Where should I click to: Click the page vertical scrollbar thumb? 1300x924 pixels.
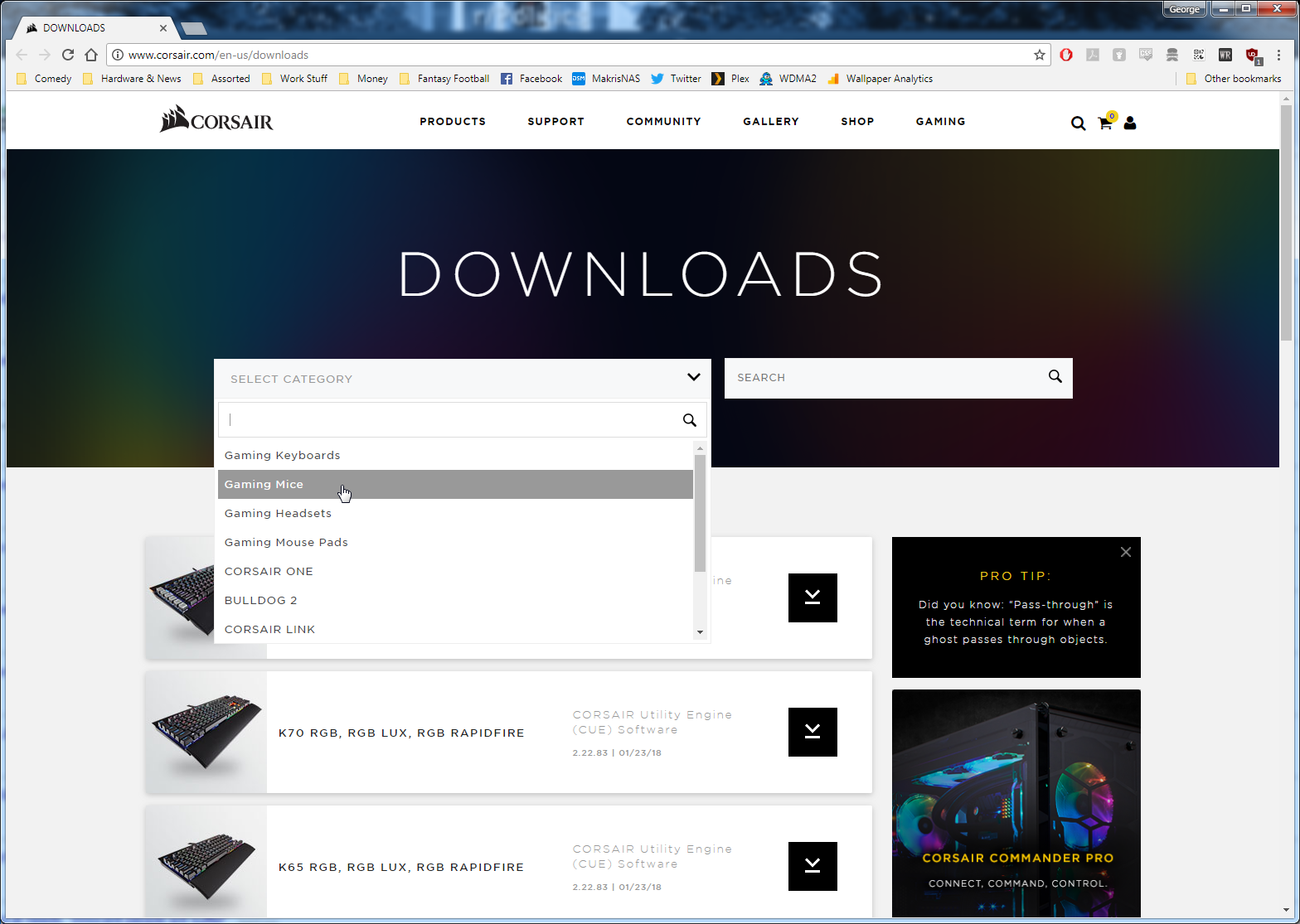coord(1286,222)
